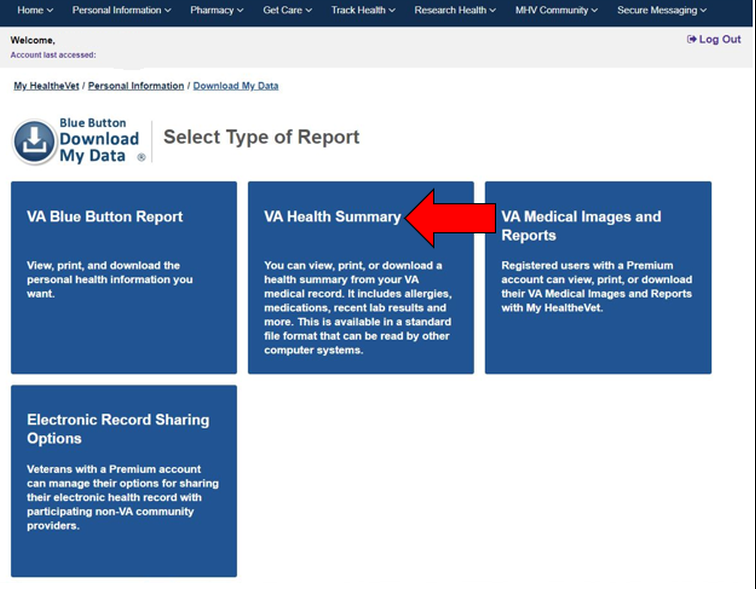Expand the Get Care chevron arrow
The height and width of the screenshot is (589, 756).
tap(309, 11)
